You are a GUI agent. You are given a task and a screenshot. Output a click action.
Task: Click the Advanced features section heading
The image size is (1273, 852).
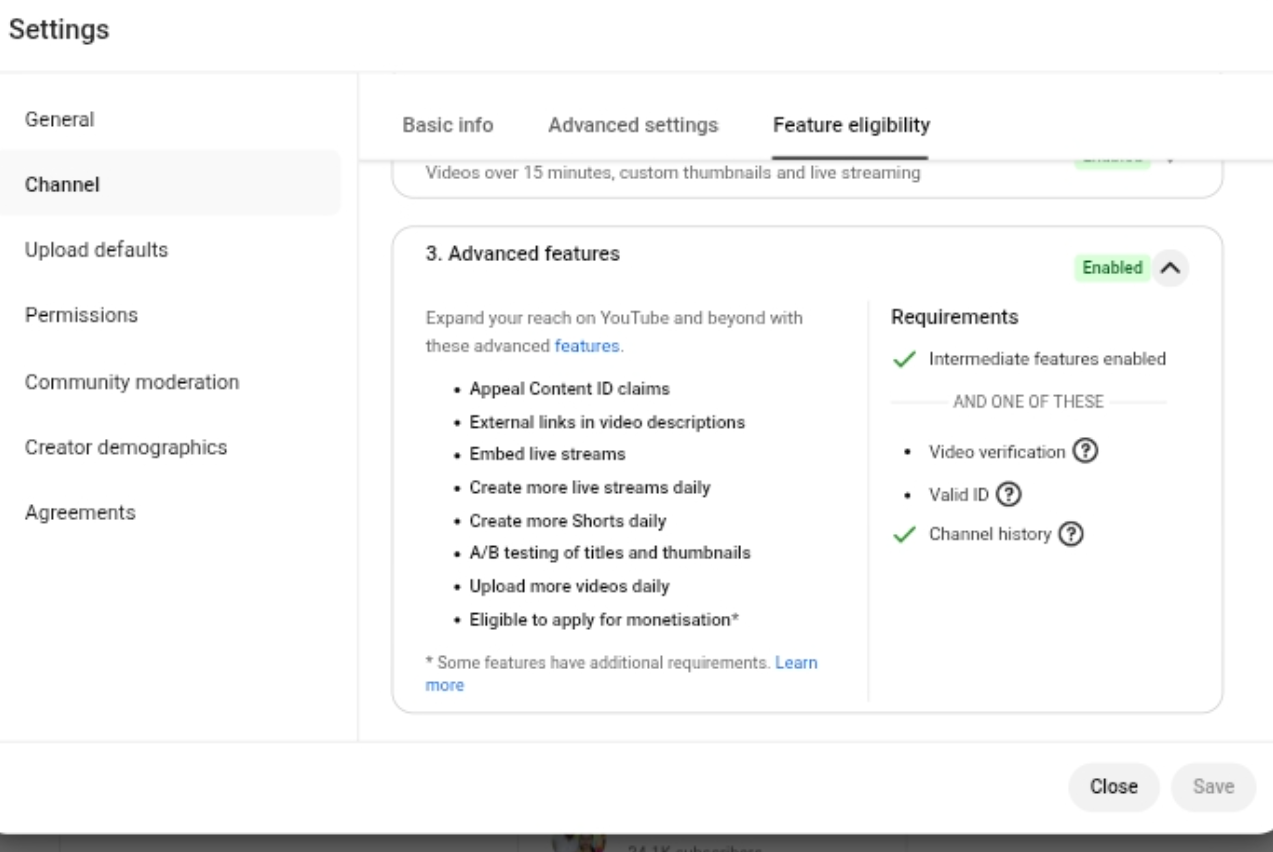(523, 254)
